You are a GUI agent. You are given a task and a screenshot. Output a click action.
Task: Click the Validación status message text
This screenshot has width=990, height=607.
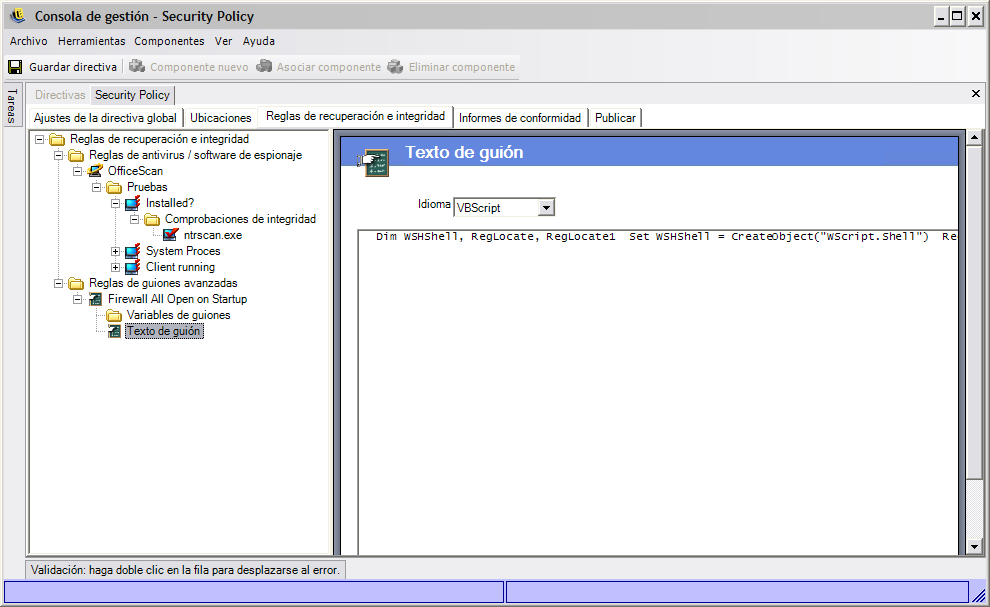185,570
